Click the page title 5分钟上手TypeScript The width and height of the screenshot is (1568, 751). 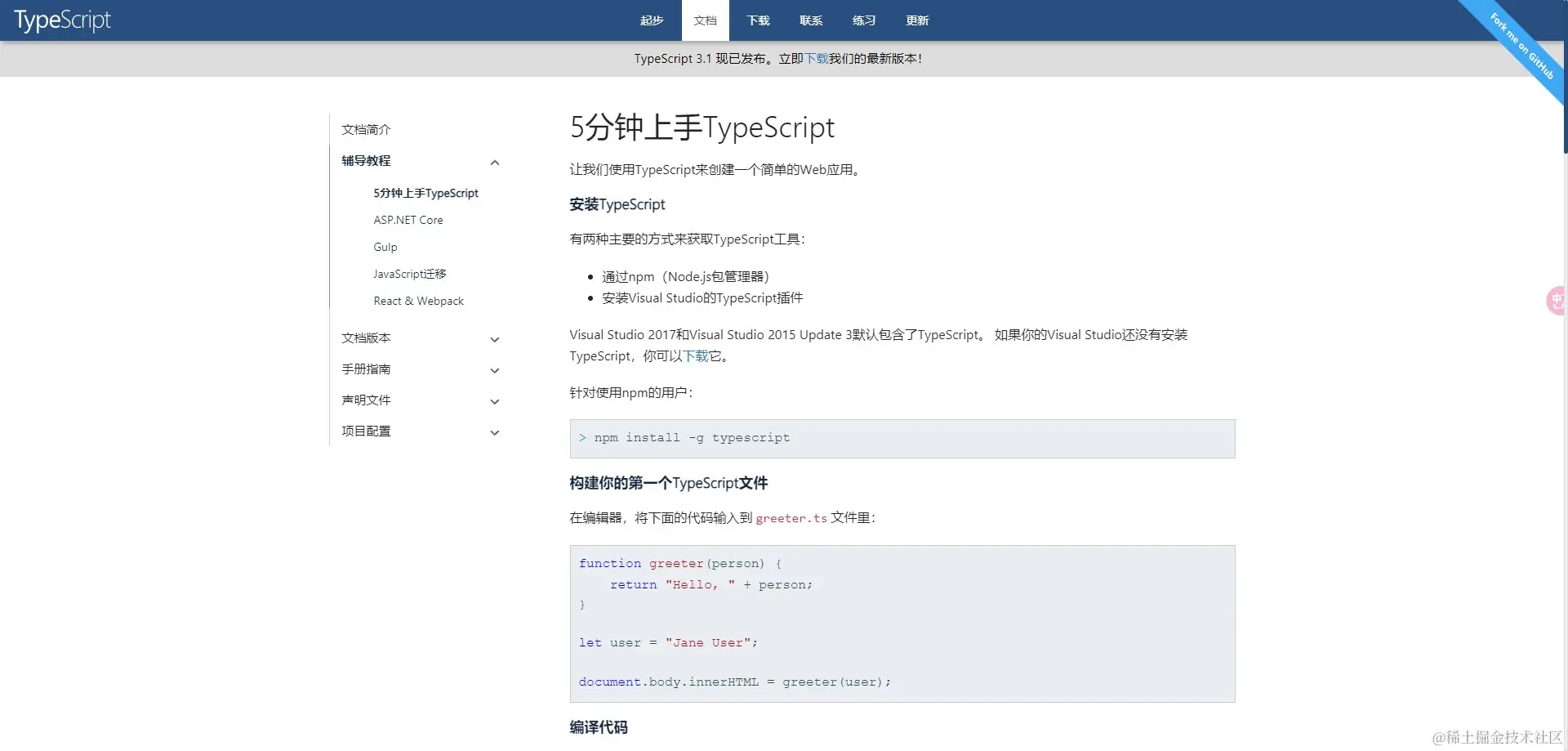point(702,127)
